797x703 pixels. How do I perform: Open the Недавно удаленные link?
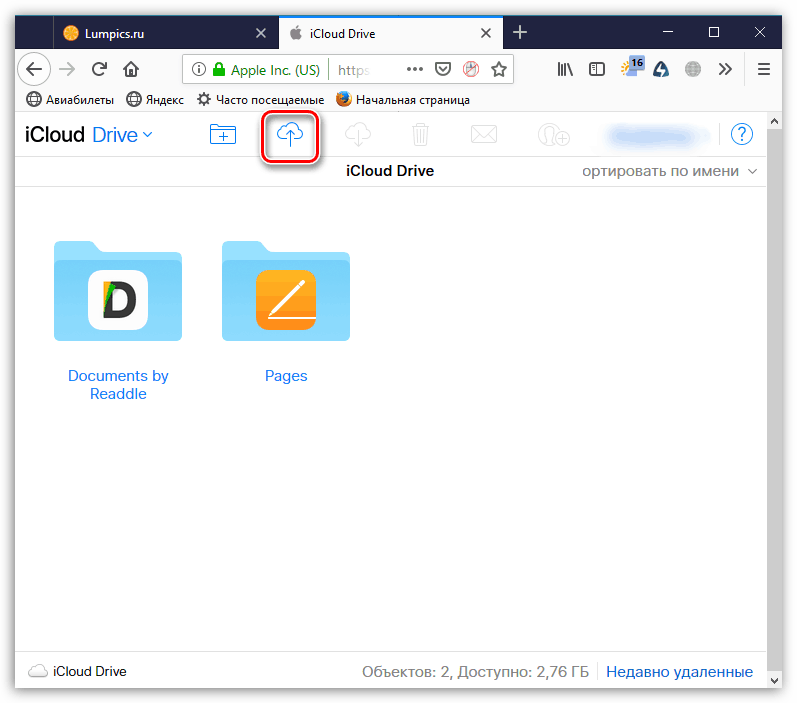[679, 671]
